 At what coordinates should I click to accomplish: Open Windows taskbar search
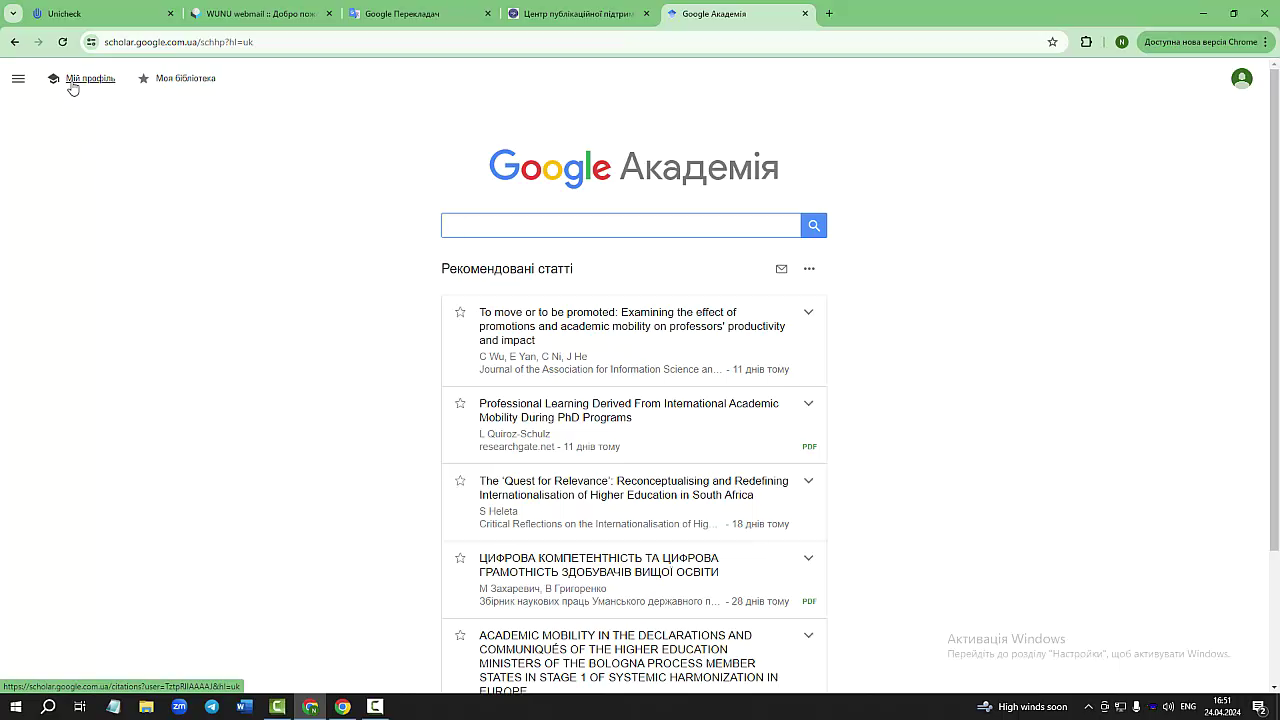pos(48,706)
